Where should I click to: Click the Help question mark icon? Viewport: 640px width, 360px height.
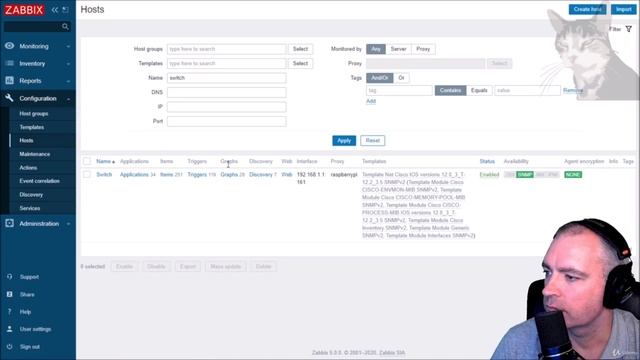point(9,312)
